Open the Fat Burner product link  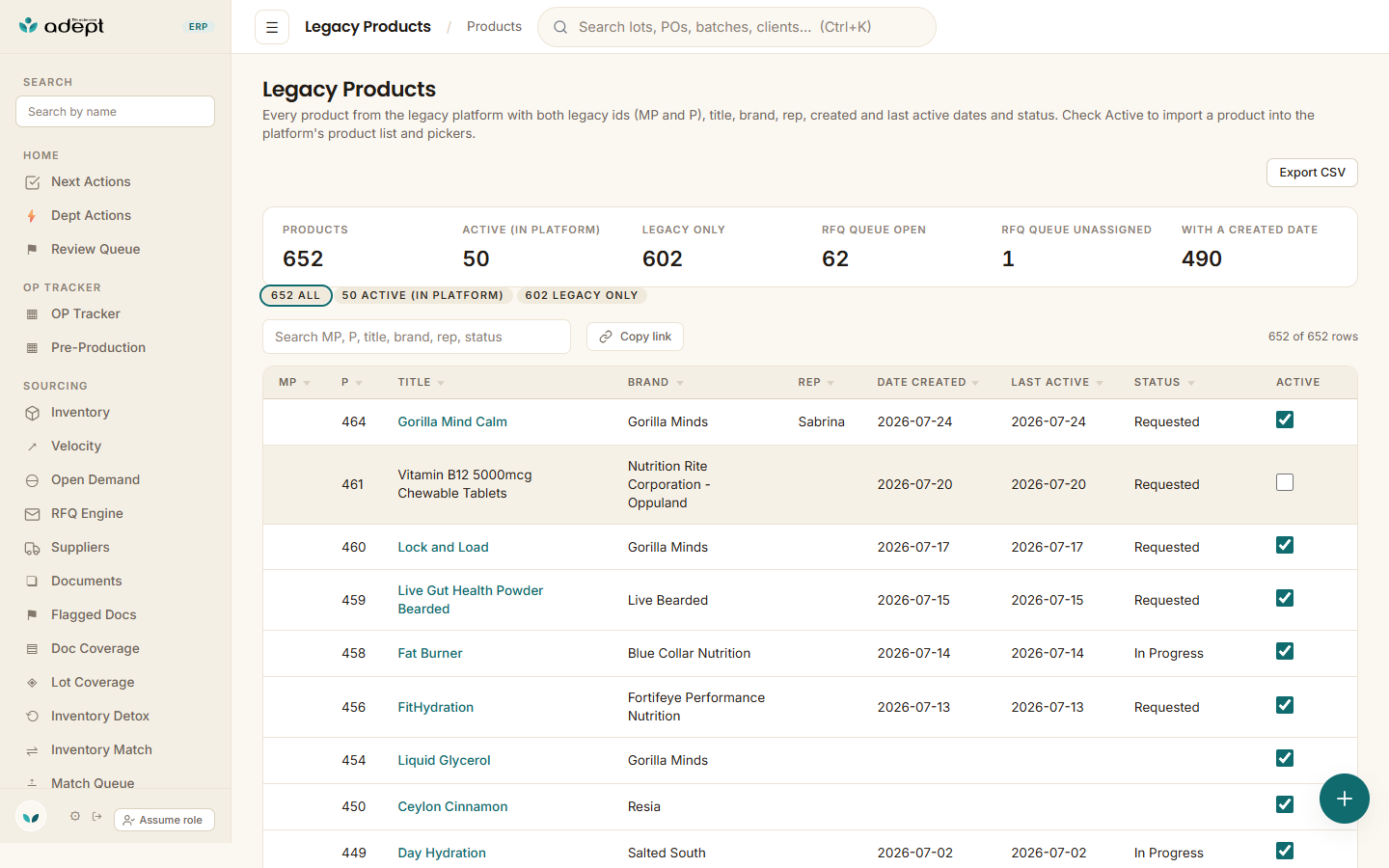[430, 653]
